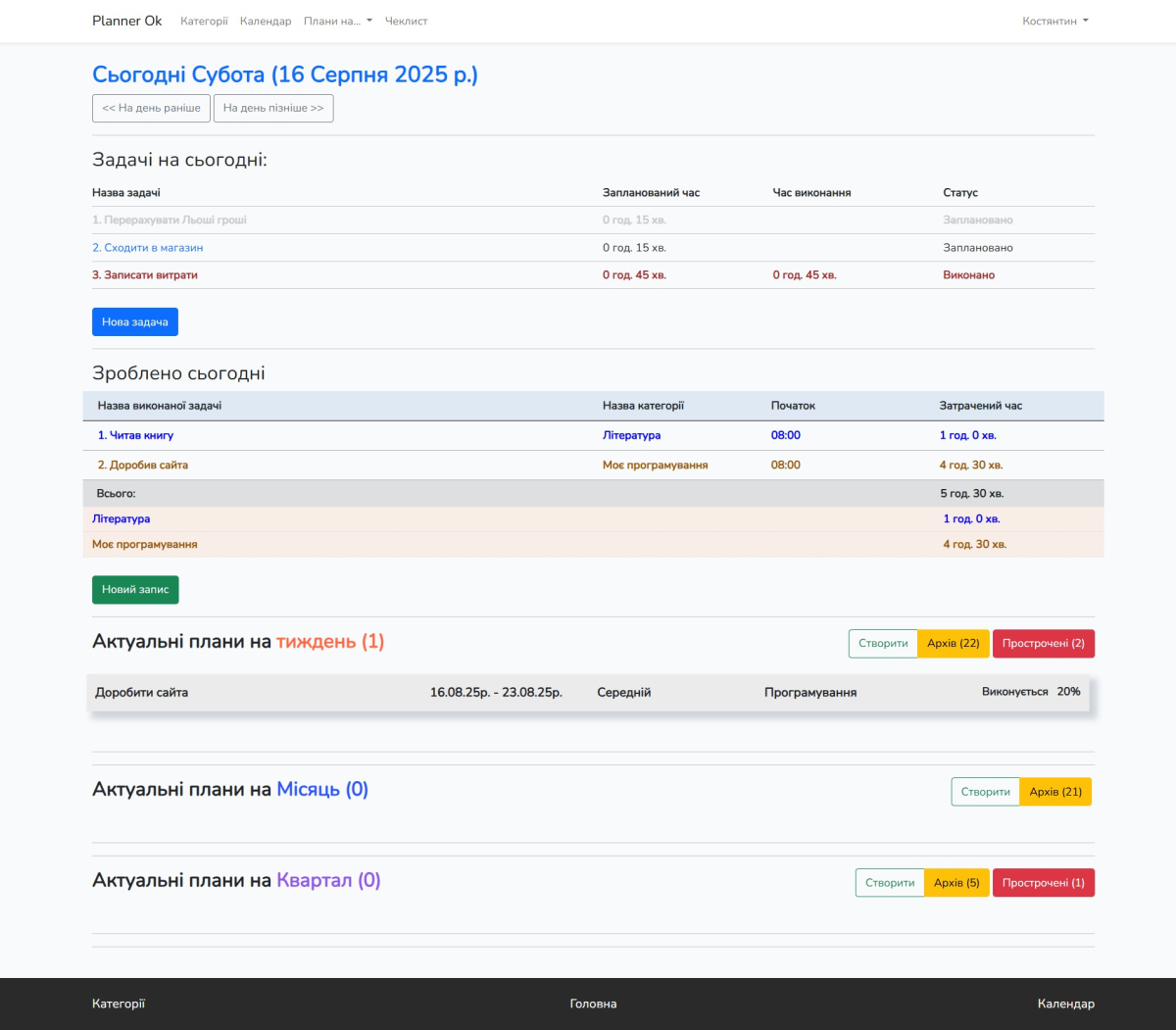Click Головна link in the footer
The height and width of the screenshot is (1030, 1176).
pyautogui.click(x=593, y=1004)
